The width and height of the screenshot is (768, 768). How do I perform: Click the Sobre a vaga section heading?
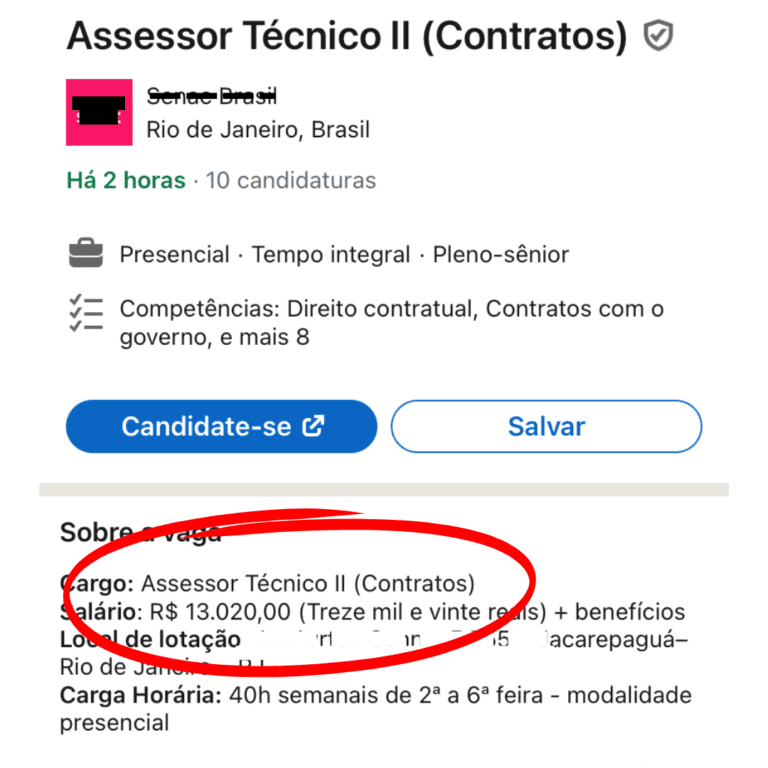point(141,532)
